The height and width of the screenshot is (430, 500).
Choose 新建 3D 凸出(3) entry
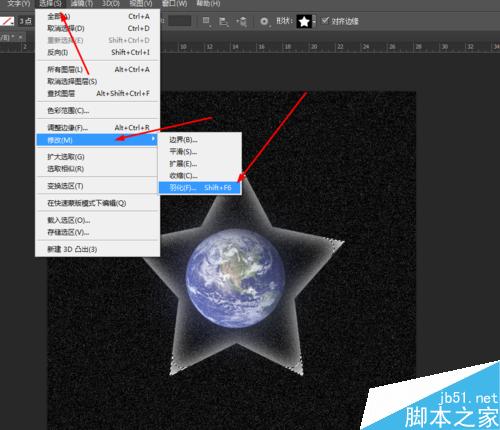98,249
